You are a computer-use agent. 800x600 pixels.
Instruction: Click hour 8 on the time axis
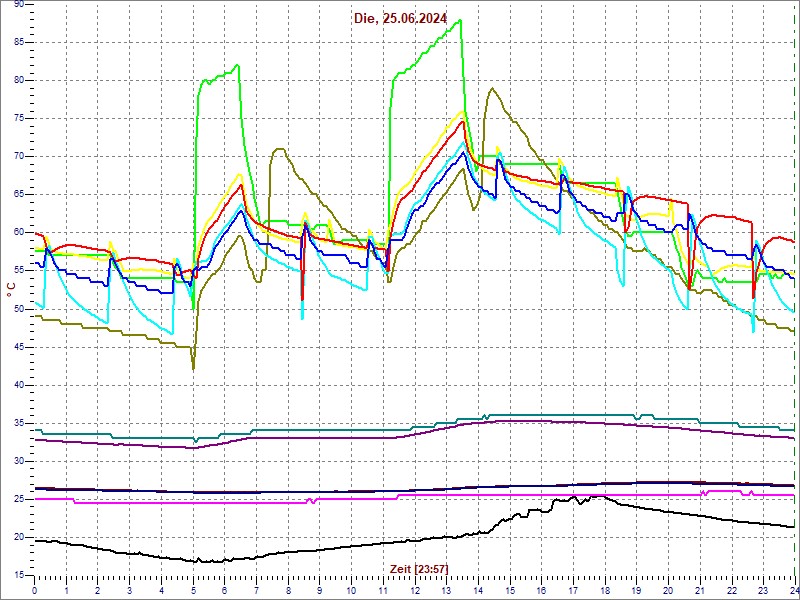tap(288, 591)
